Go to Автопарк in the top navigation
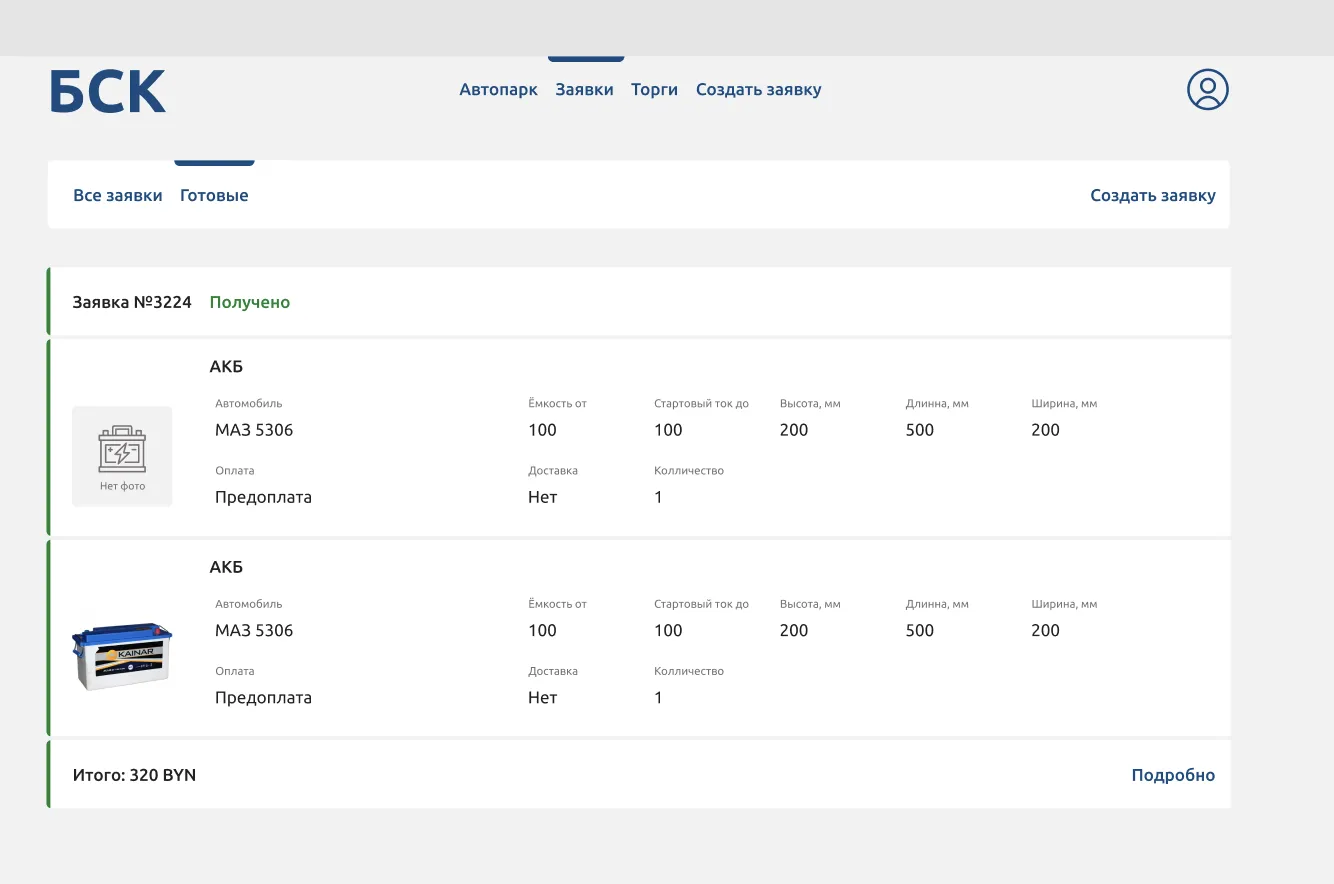 [498, 90]
